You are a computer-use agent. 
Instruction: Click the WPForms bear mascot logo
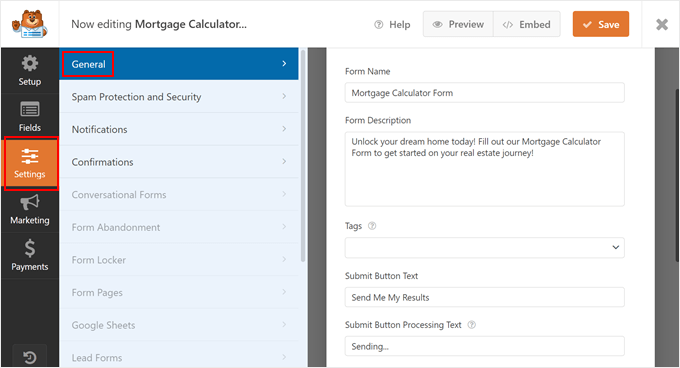(x=29, y=24)
